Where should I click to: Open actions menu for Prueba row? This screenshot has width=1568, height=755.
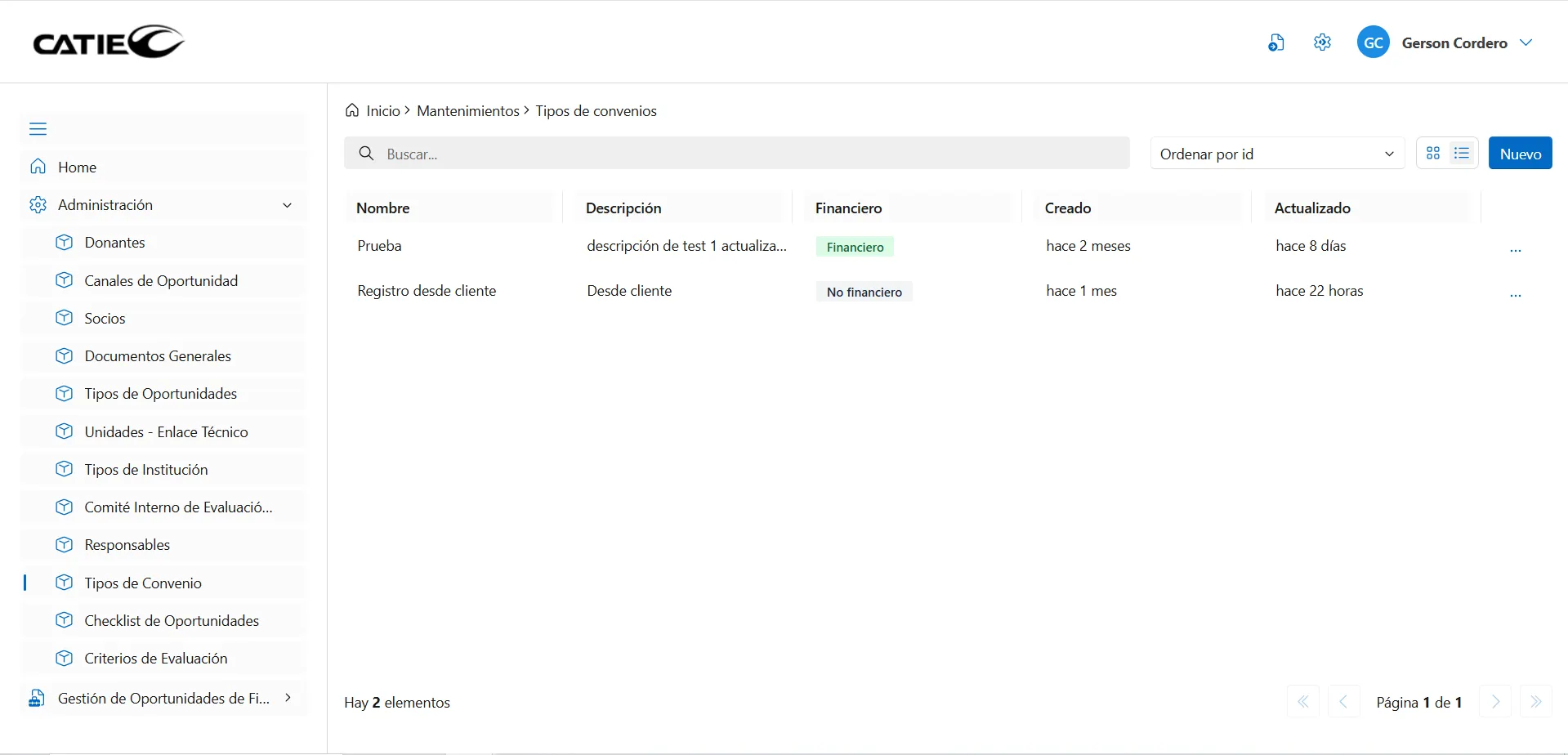click(1515, 248)
